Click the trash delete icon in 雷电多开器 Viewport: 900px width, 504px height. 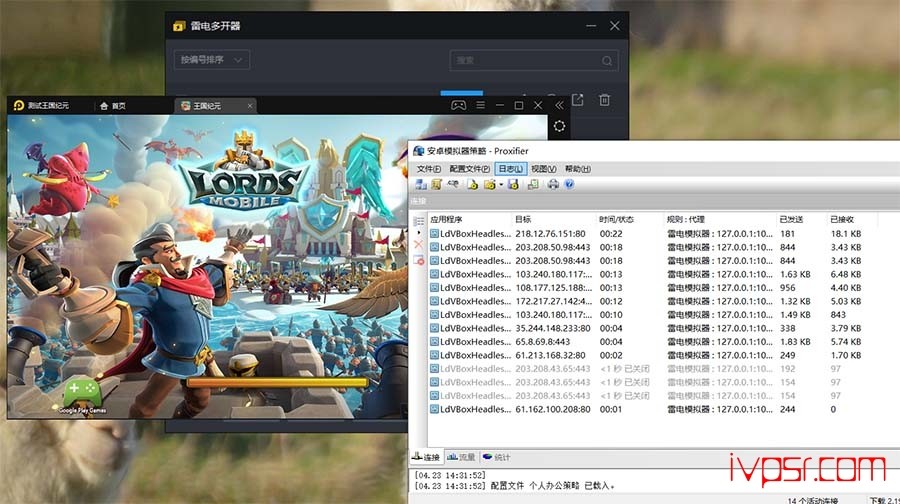[x=604, y=100]
